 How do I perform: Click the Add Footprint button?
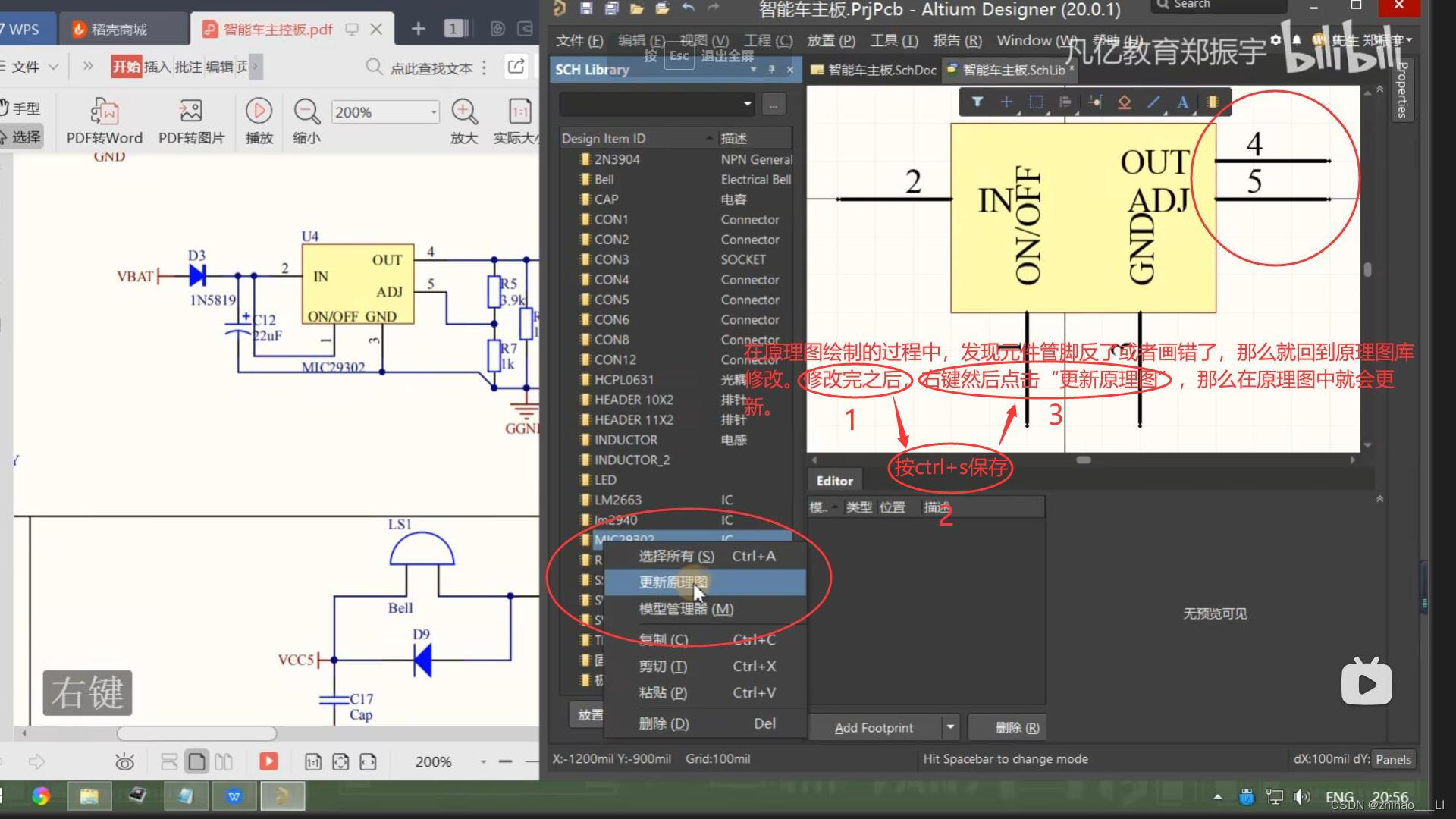click(874, 727)
